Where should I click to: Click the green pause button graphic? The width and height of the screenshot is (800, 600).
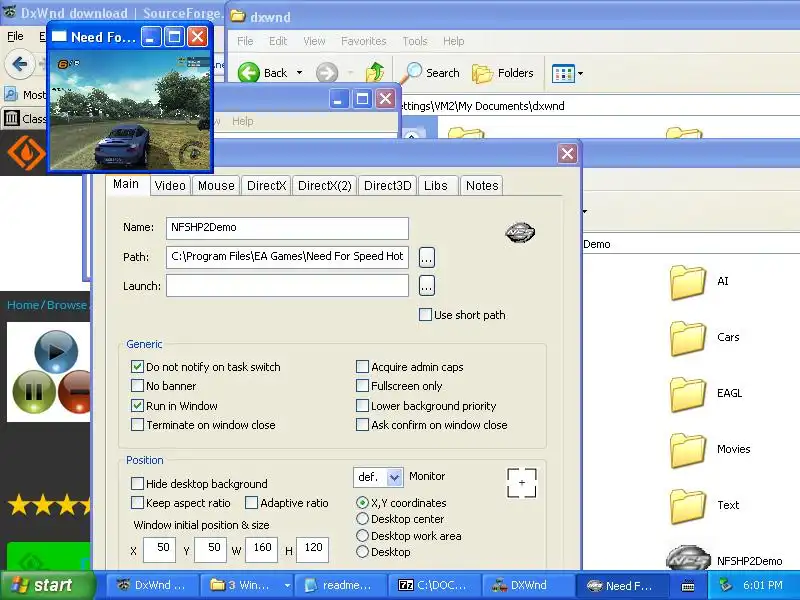click(34, 392)
